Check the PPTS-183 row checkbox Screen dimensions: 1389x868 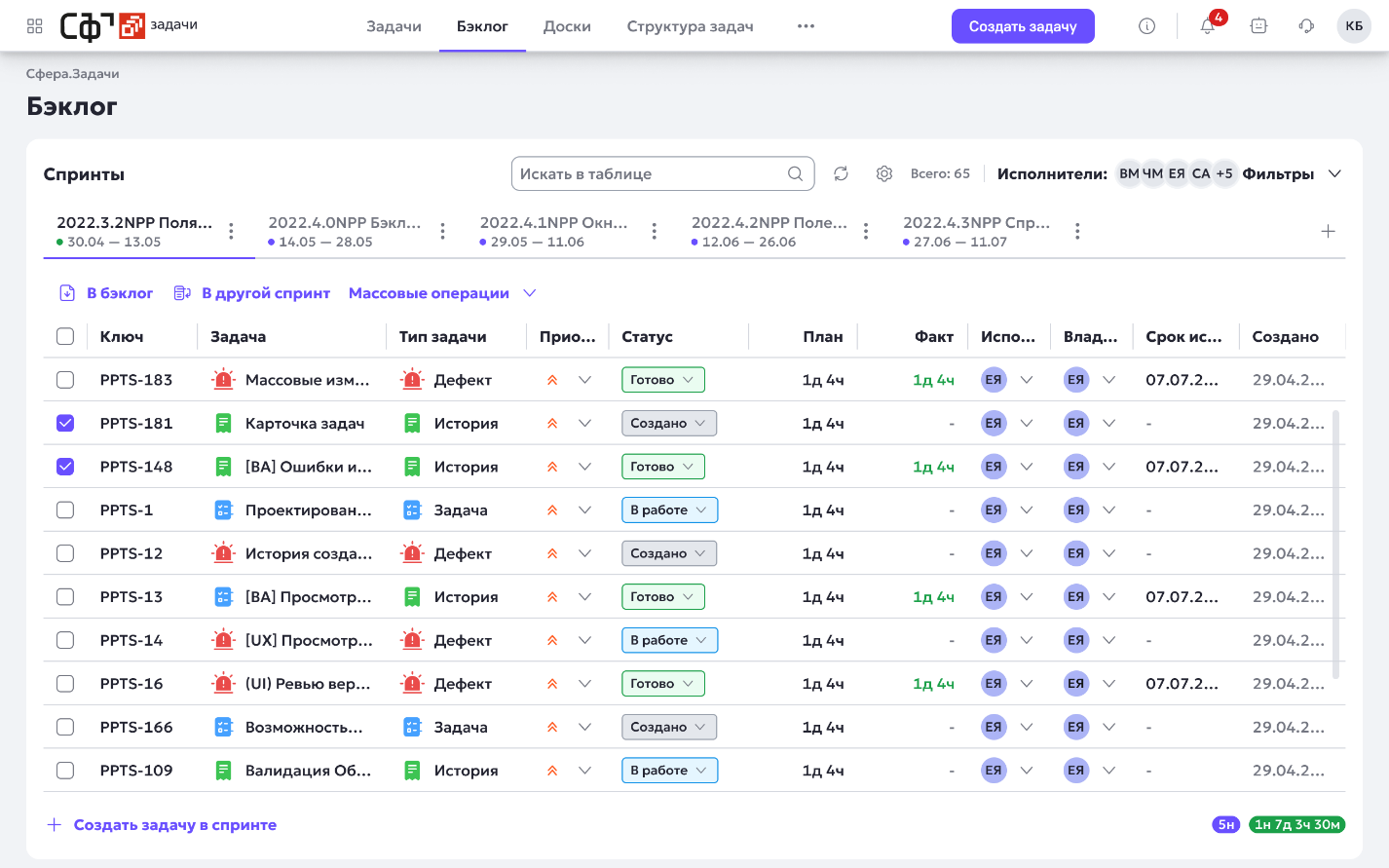(x=65, y=380)
